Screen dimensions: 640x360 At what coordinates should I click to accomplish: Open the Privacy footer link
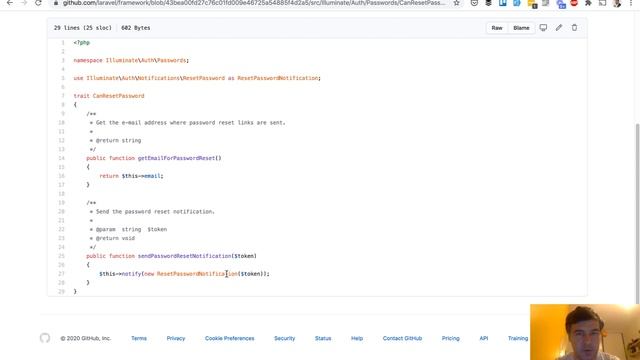tap(176, 338)
